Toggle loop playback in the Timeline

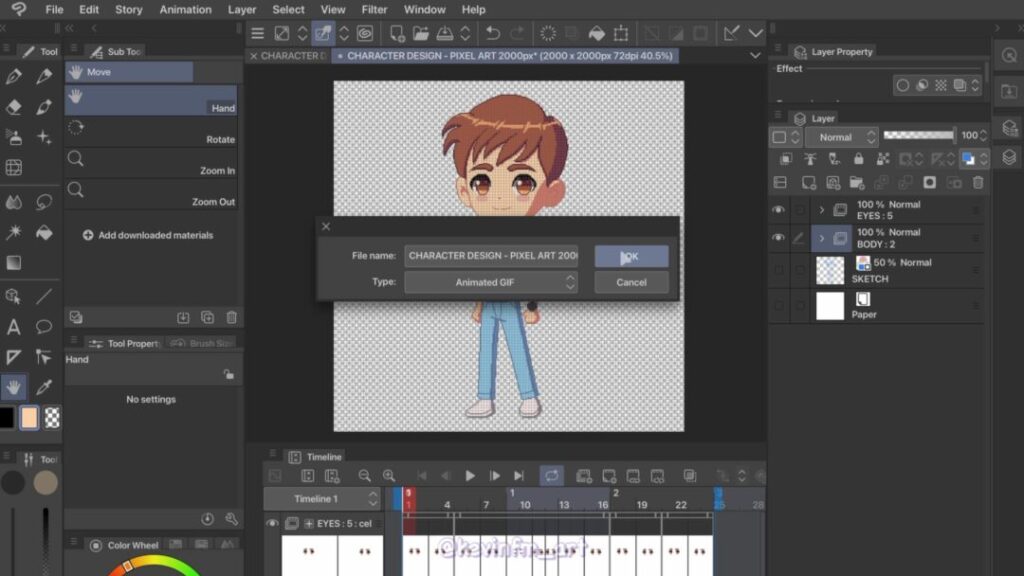(x=551, y=476)
